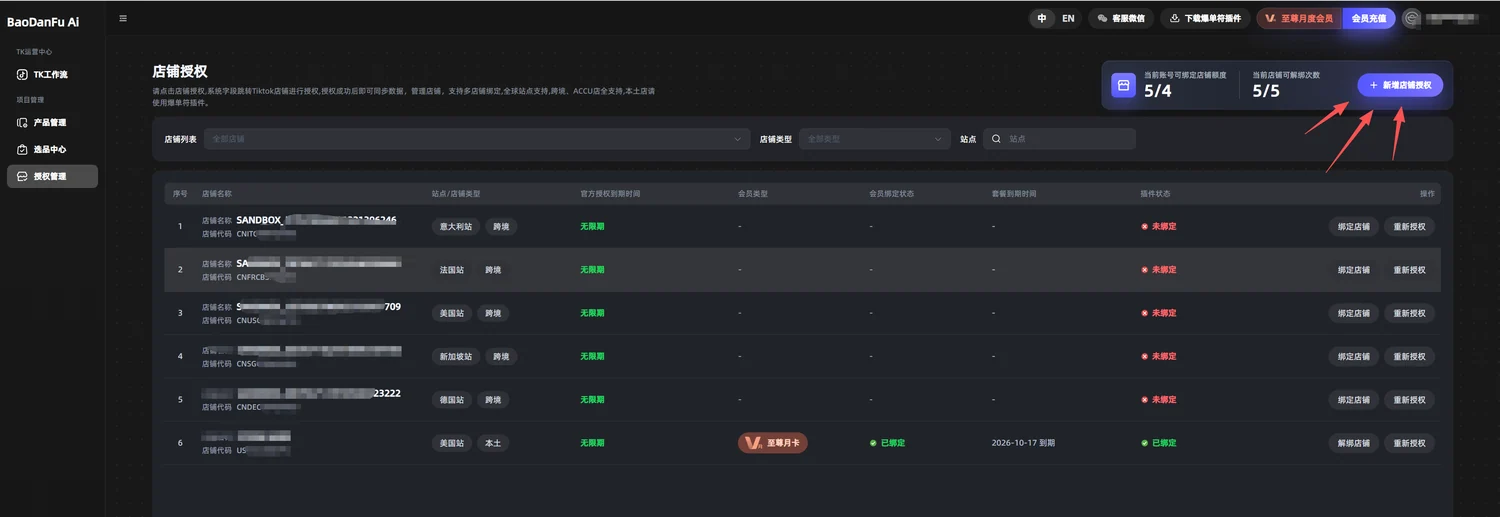Click the 法国站 site tag
1500x517 pixels.
click(x=452, y=270)
